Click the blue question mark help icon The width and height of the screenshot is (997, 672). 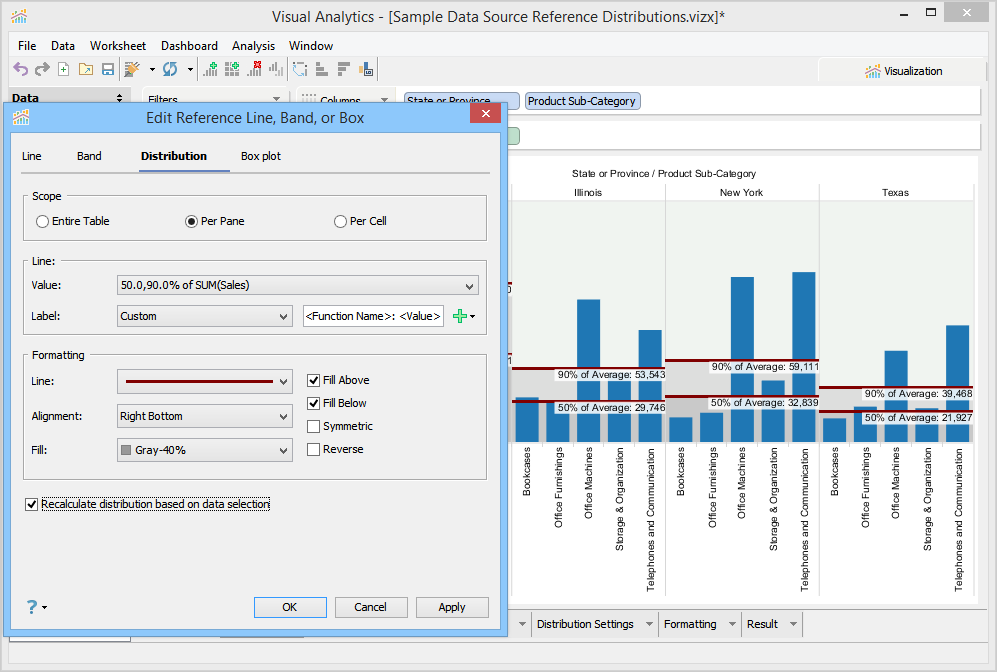(32, 607)
